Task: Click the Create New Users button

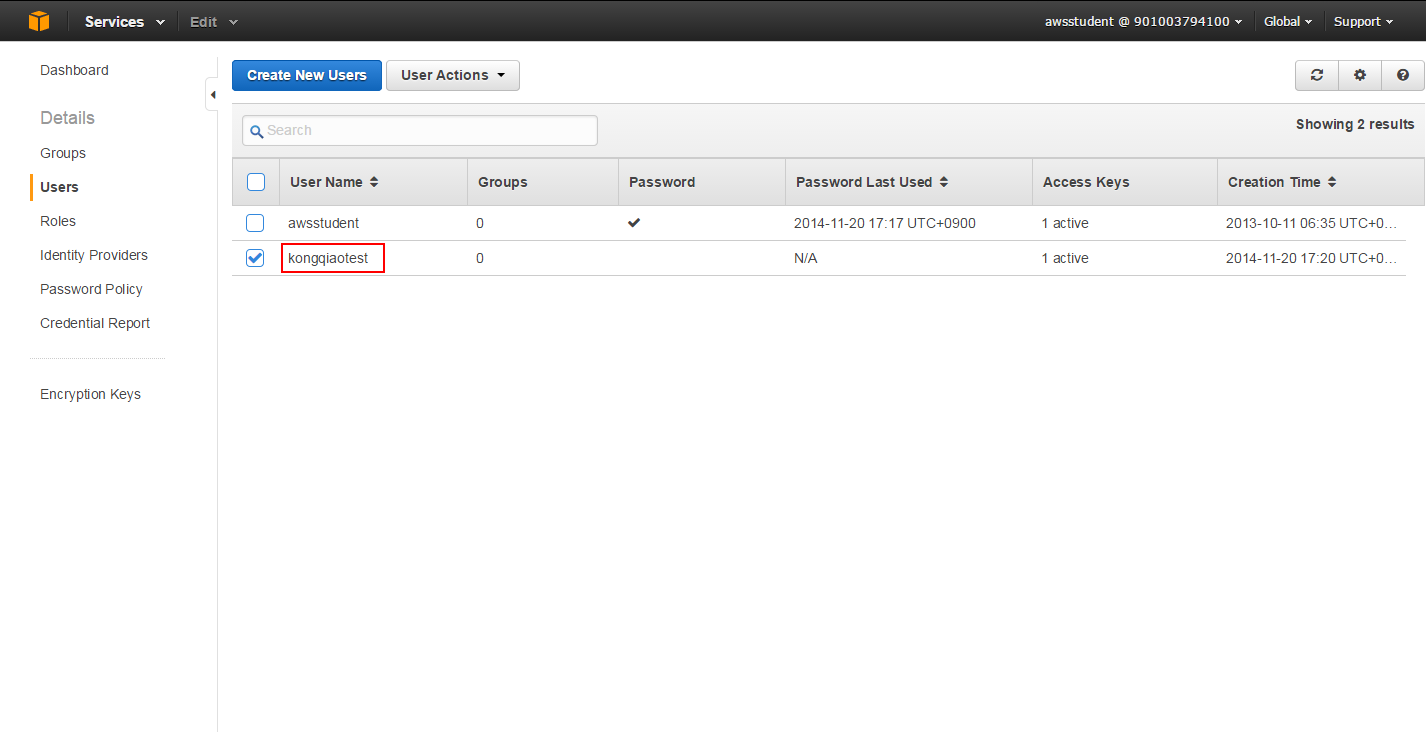Action: [x=306, y=75]
